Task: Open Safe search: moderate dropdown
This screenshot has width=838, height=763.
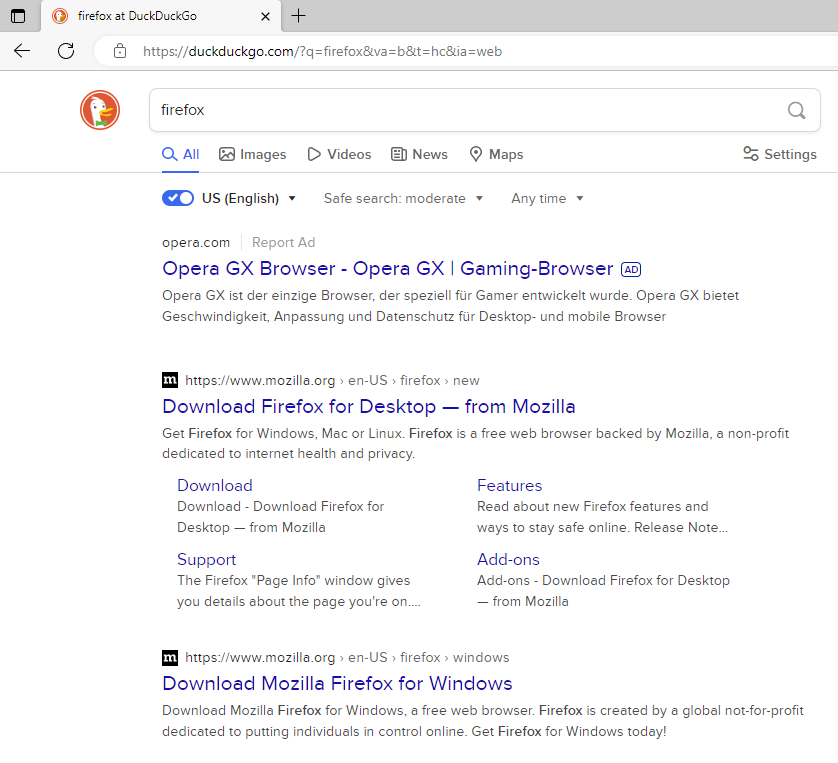Action: pos(404,198)
